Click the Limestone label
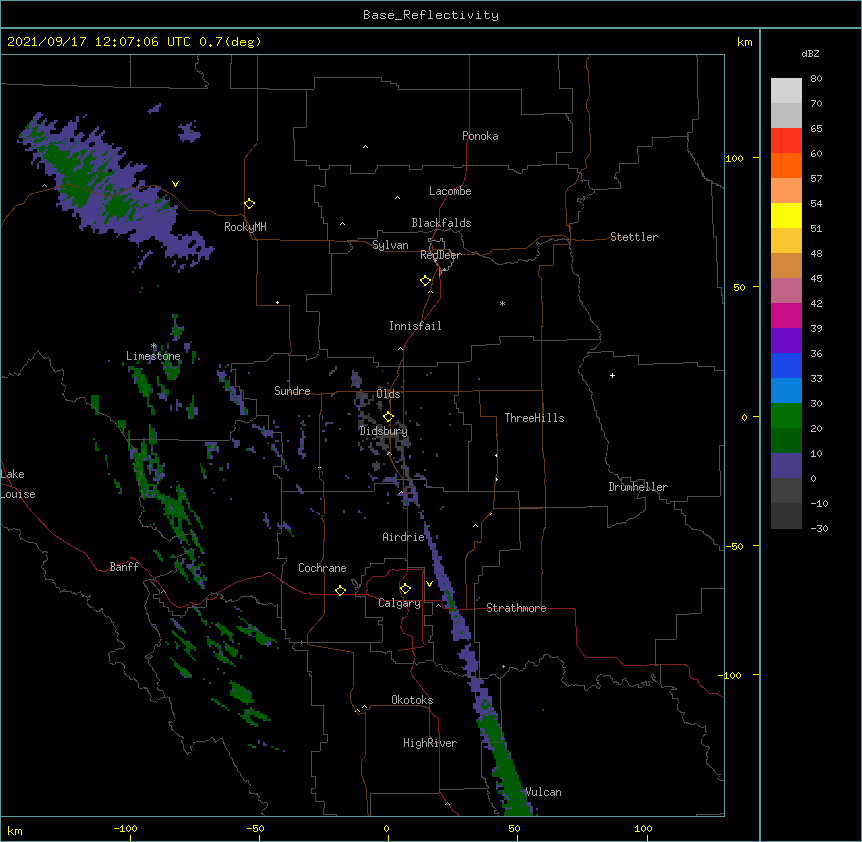Image resolution: width=862 pixels, height=842 pixels. pyautogui.click(x=153, y=356)
